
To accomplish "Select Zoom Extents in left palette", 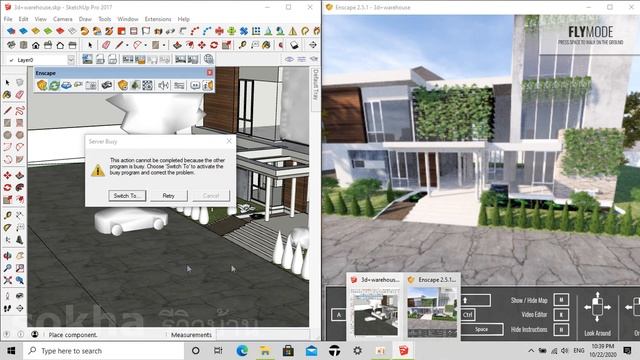I will tap(7, 280).
